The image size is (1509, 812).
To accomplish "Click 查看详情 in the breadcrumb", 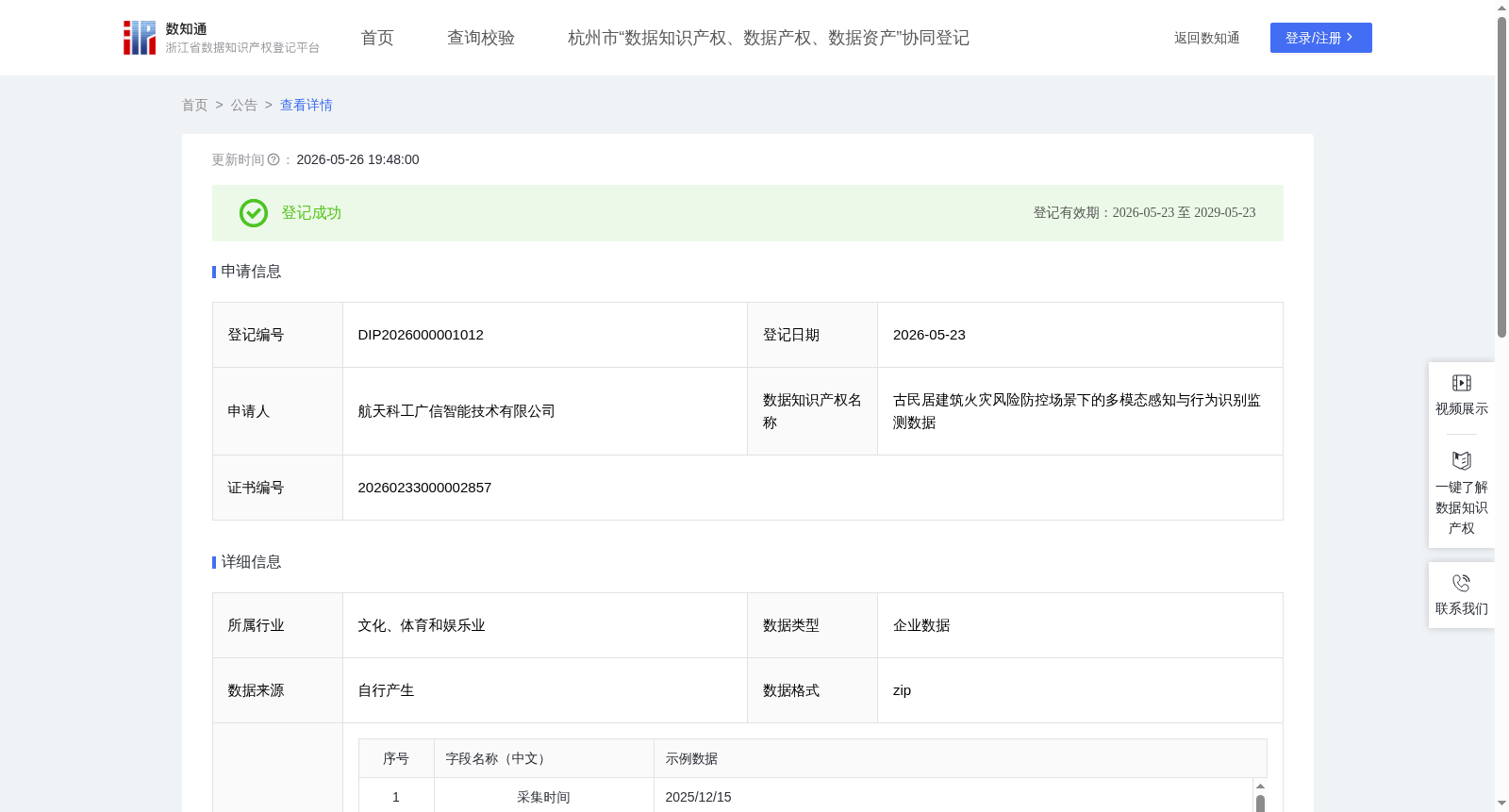I will point(307,106).
